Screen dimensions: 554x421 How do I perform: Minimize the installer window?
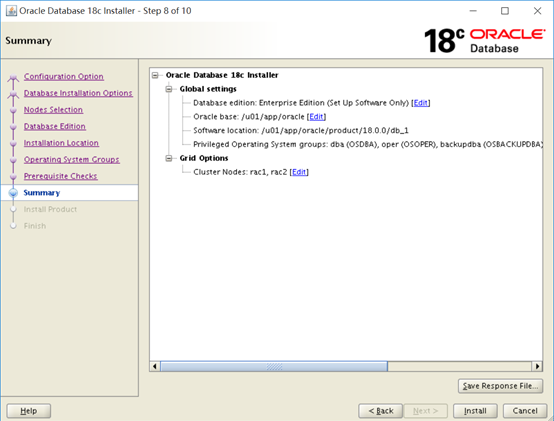coord(473,11)
